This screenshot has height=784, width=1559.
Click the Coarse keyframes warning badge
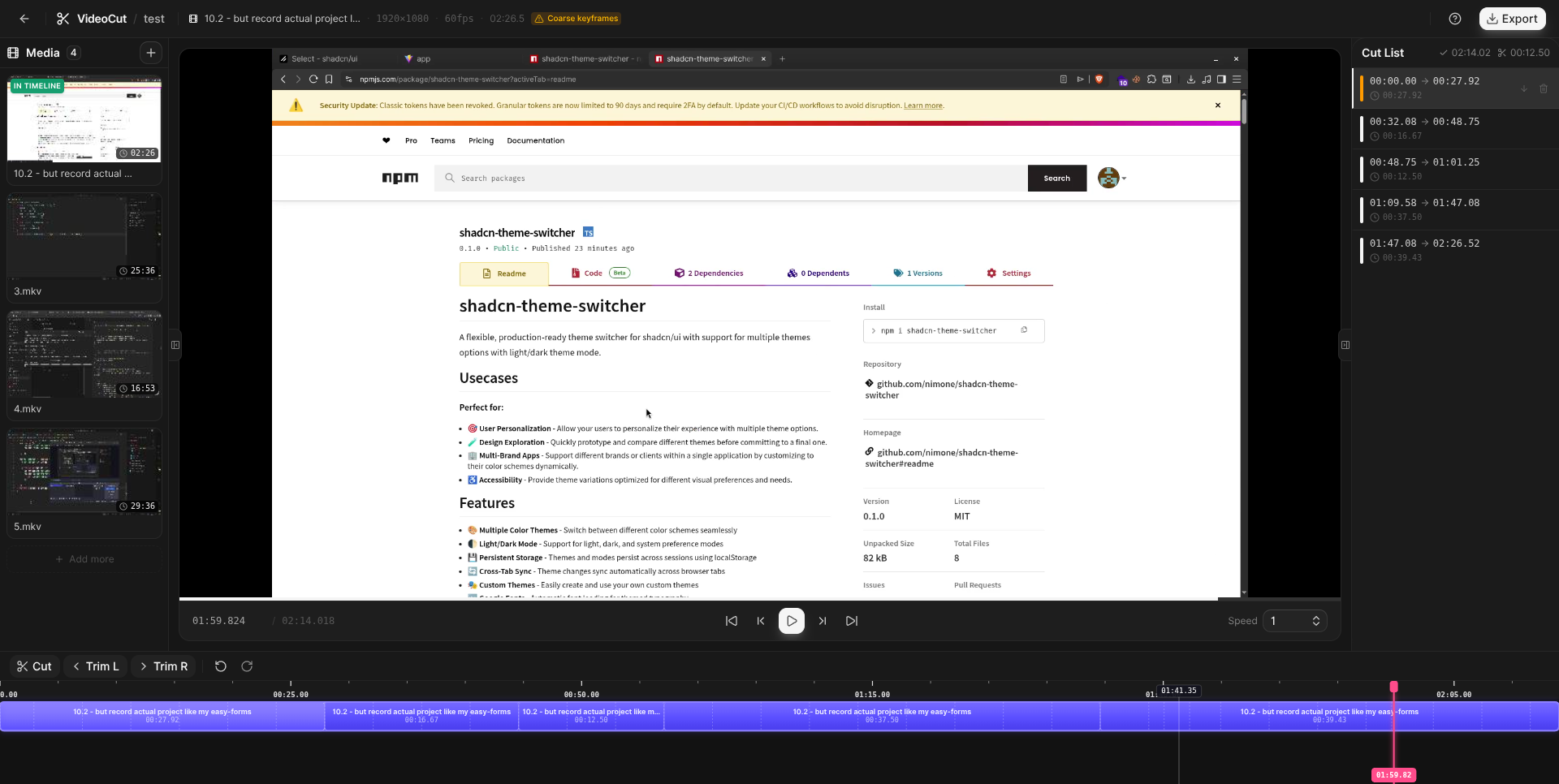[577, 19]
